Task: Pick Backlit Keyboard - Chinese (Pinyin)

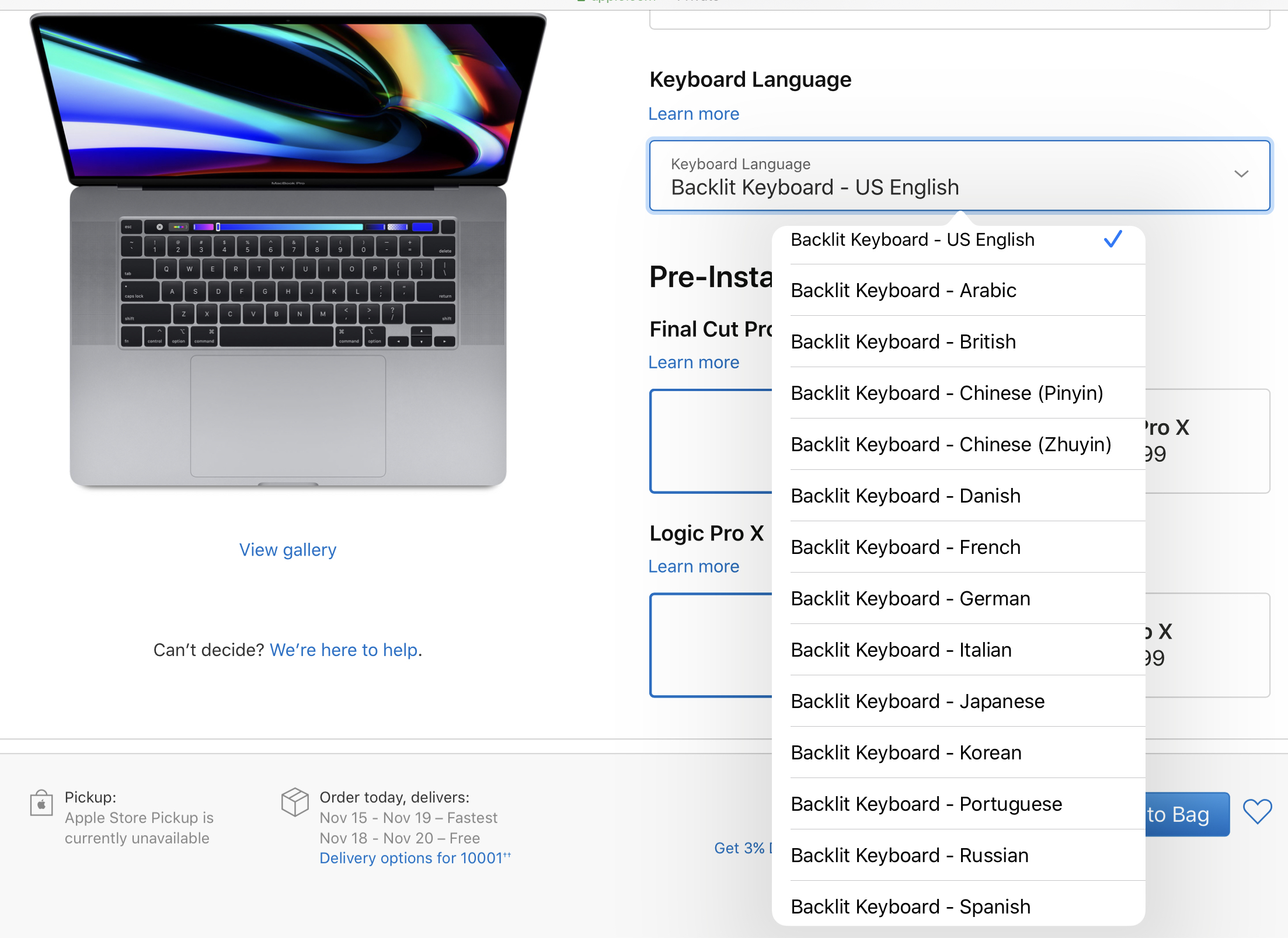Action: coord(958,393)
